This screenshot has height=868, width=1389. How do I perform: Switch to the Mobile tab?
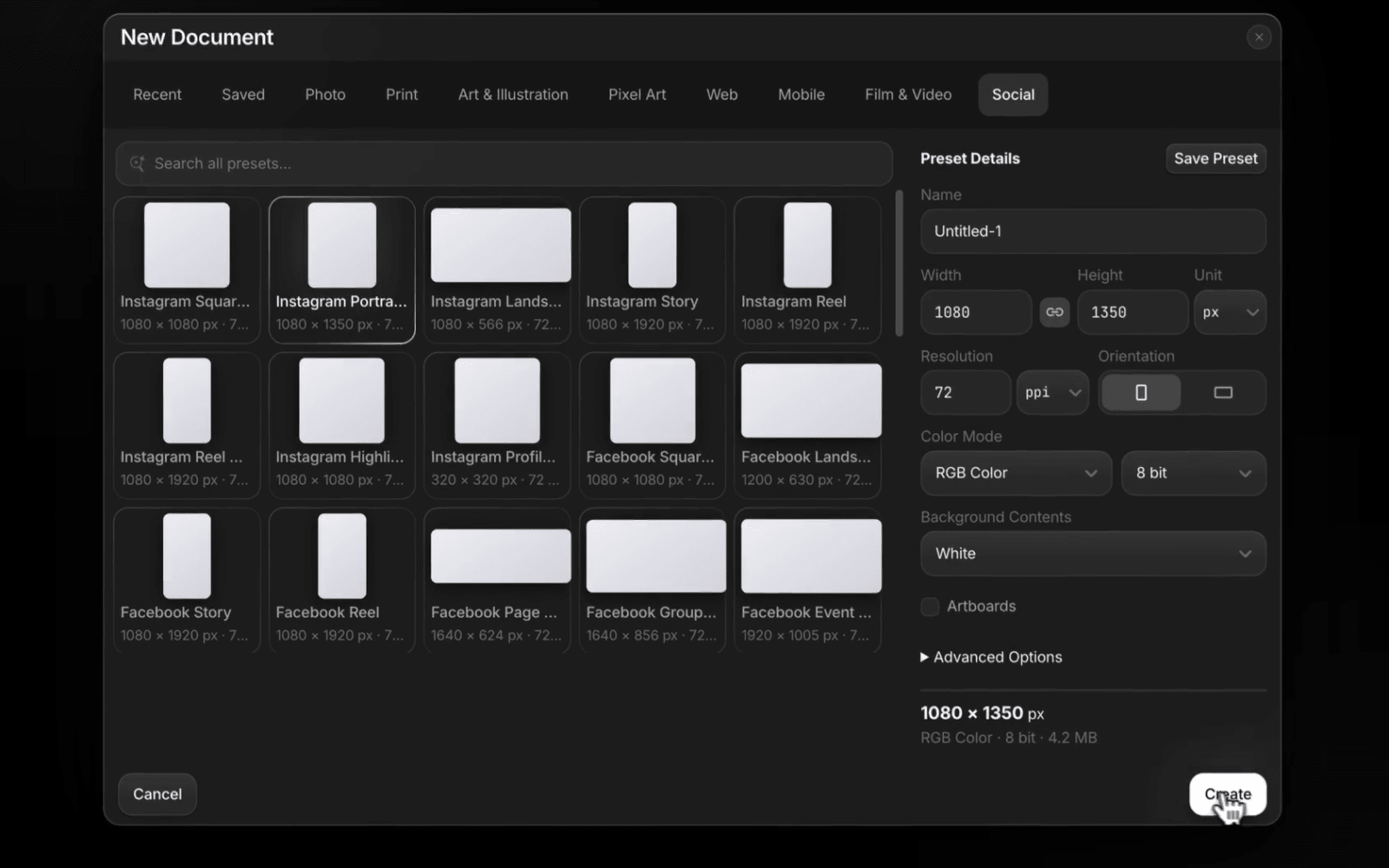click(801, 95)
